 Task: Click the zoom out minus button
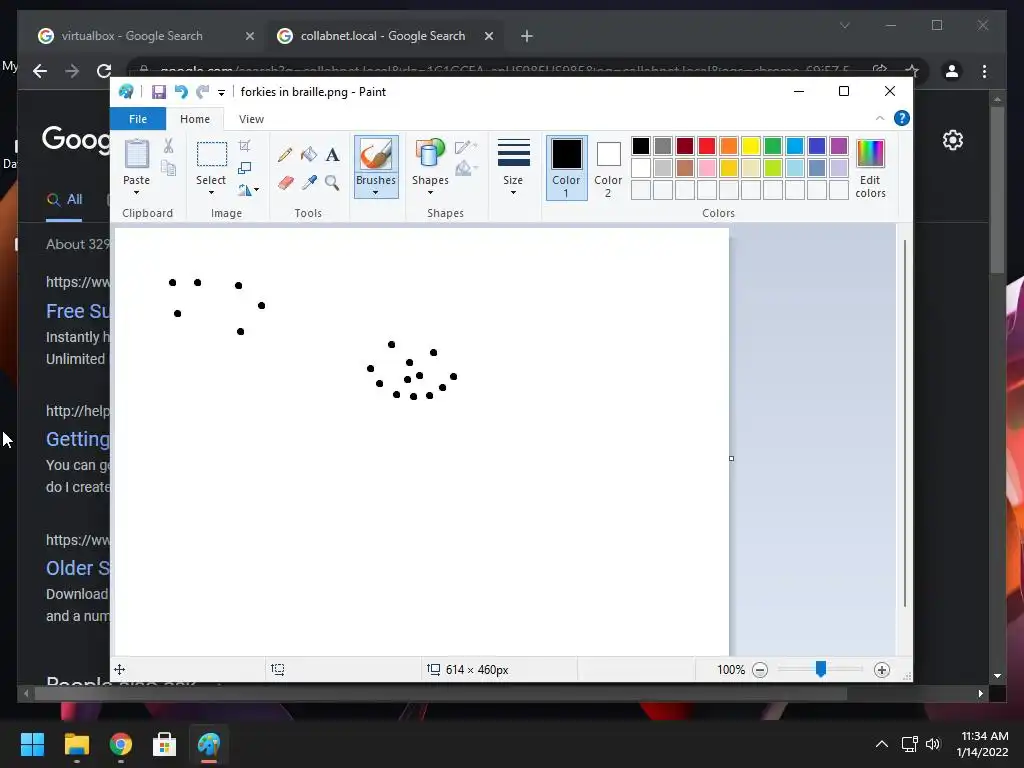(x=760, y=670)
